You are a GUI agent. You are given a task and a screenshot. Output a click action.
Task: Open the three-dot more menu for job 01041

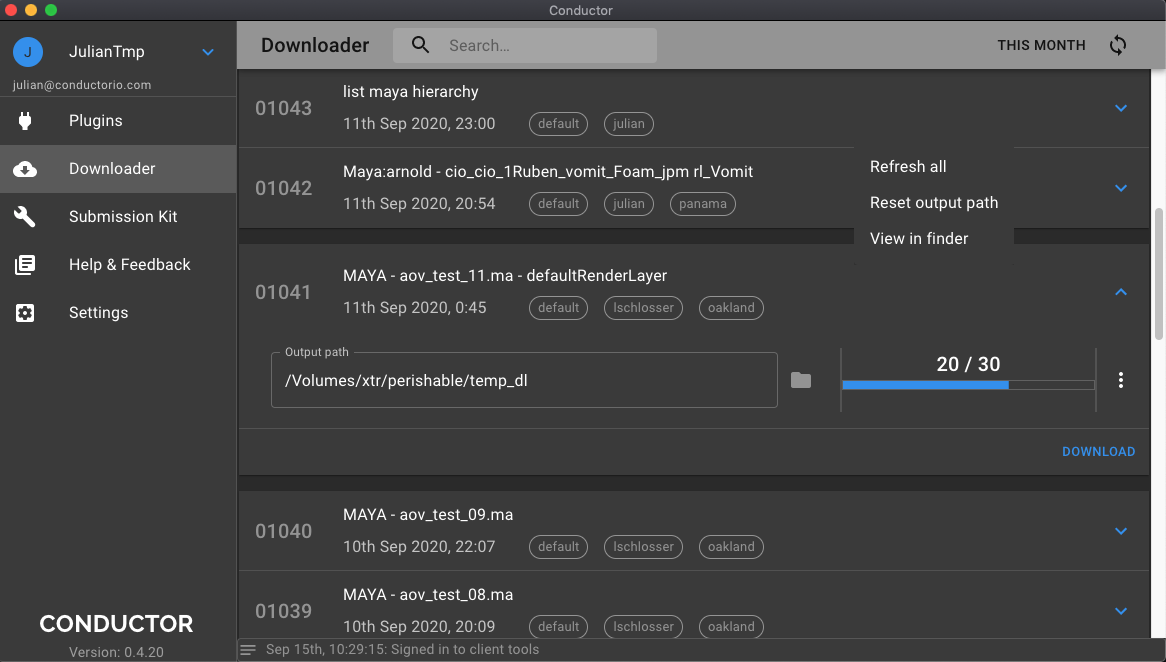coord(1121,380)
